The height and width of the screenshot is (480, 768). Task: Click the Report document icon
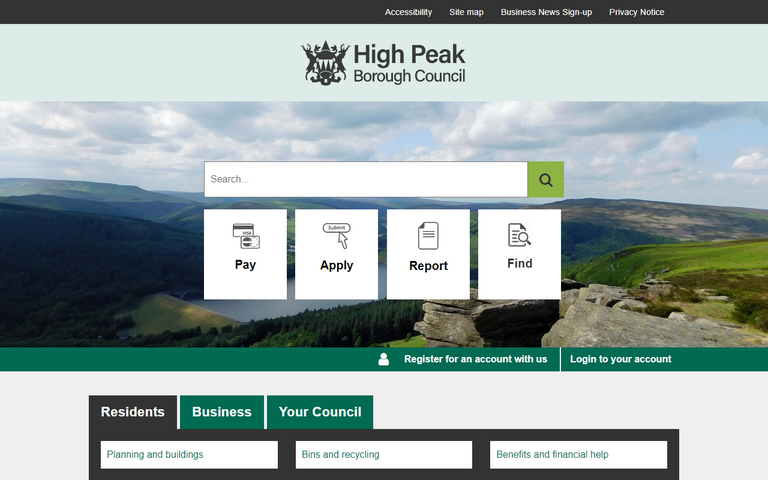tap(428, 237)
